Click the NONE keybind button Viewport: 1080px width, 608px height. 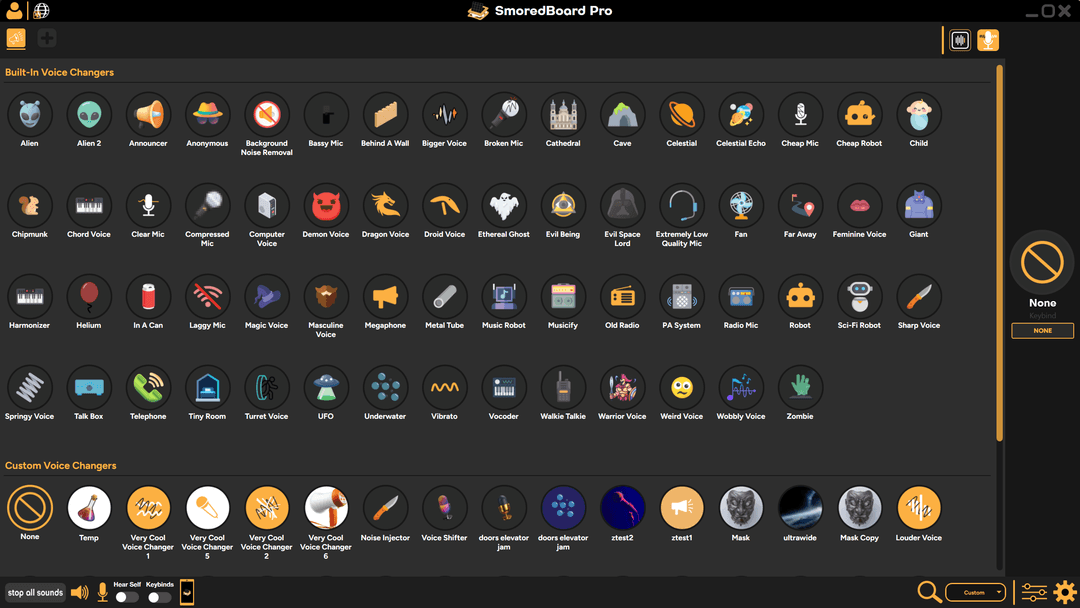pyautogui.click(x=1042, y=331)
